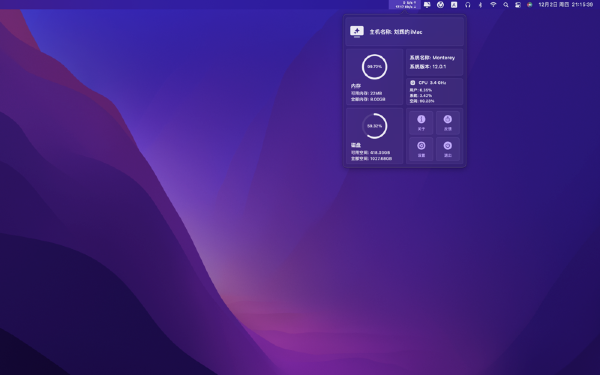Click the round globe-like menu bar icon

440,5
